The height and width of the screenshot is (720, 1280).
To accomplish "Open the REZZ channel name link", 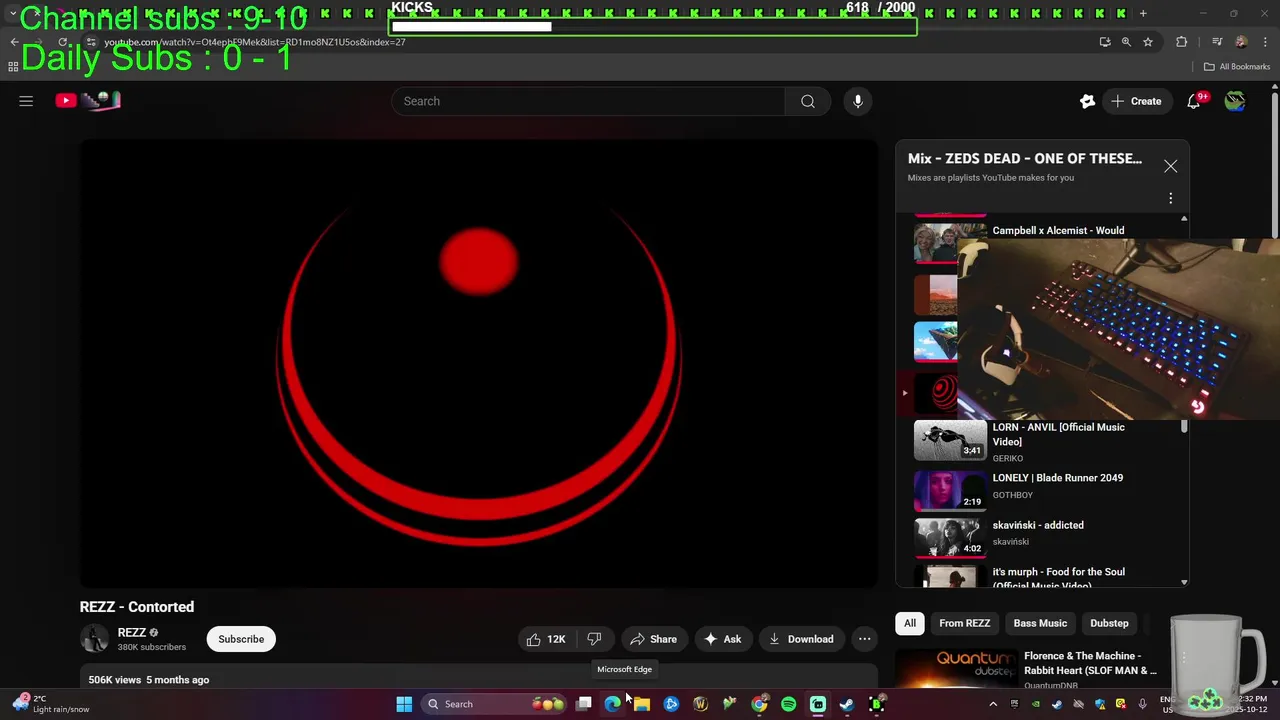I will click(132, 632).
